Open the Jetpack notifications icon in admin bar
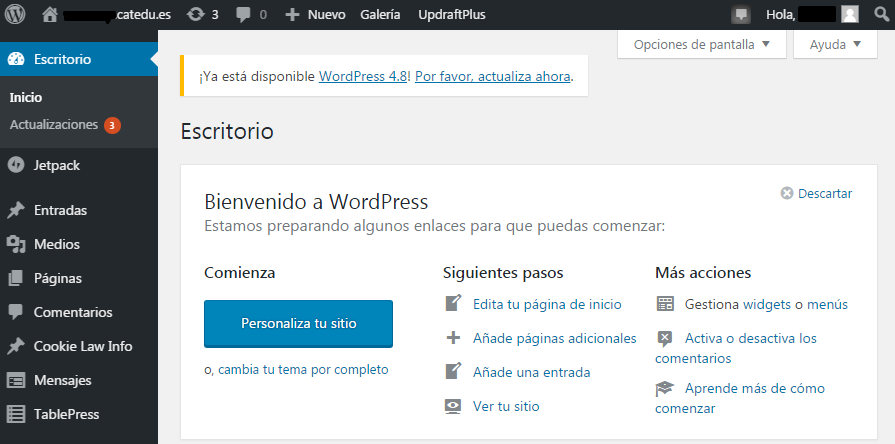The width and height of the screenshot is (895, 444). 741,15
